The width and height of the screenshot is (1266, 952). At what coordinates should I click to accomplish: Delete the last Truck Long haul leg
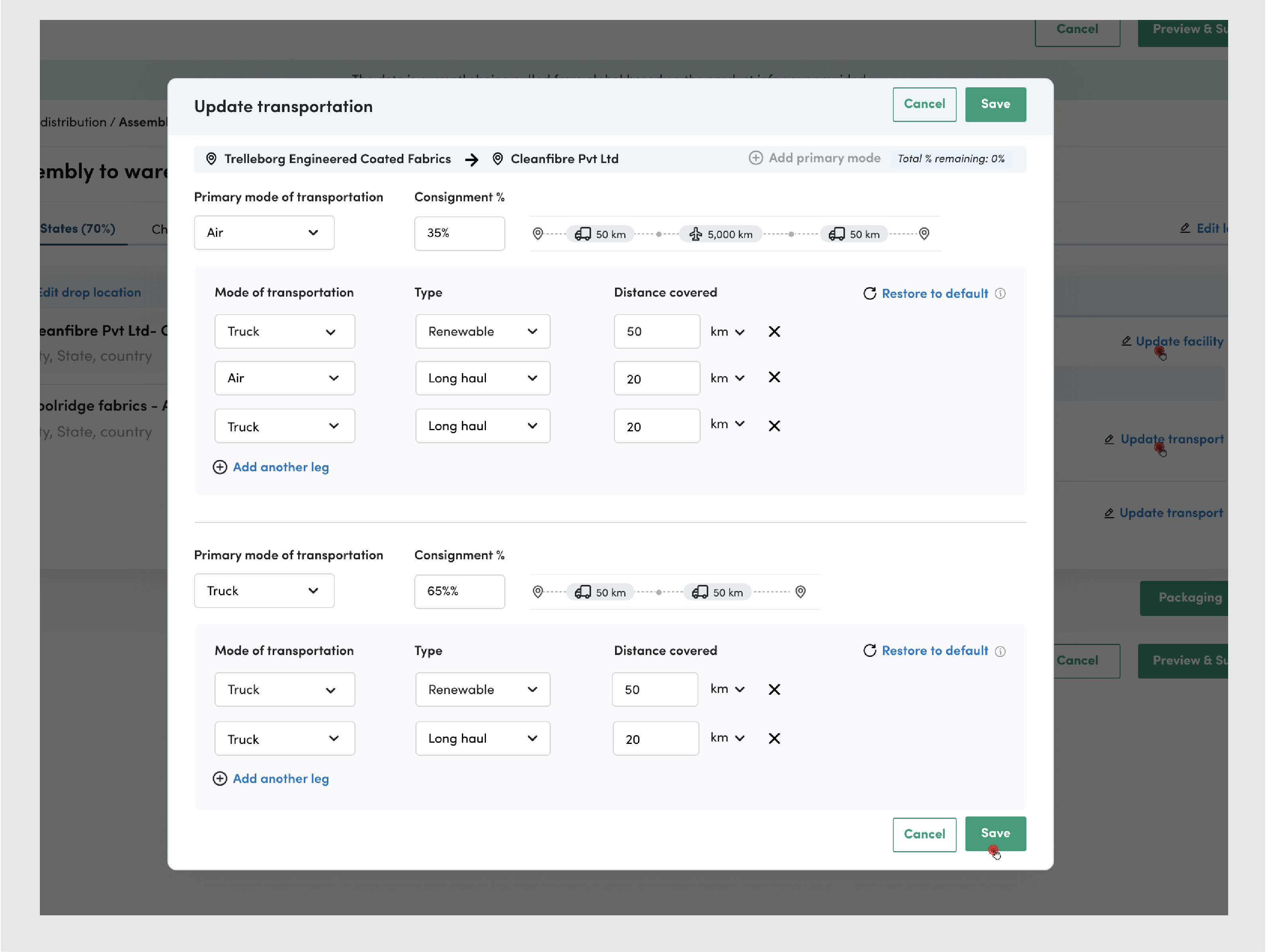point(774,738)
